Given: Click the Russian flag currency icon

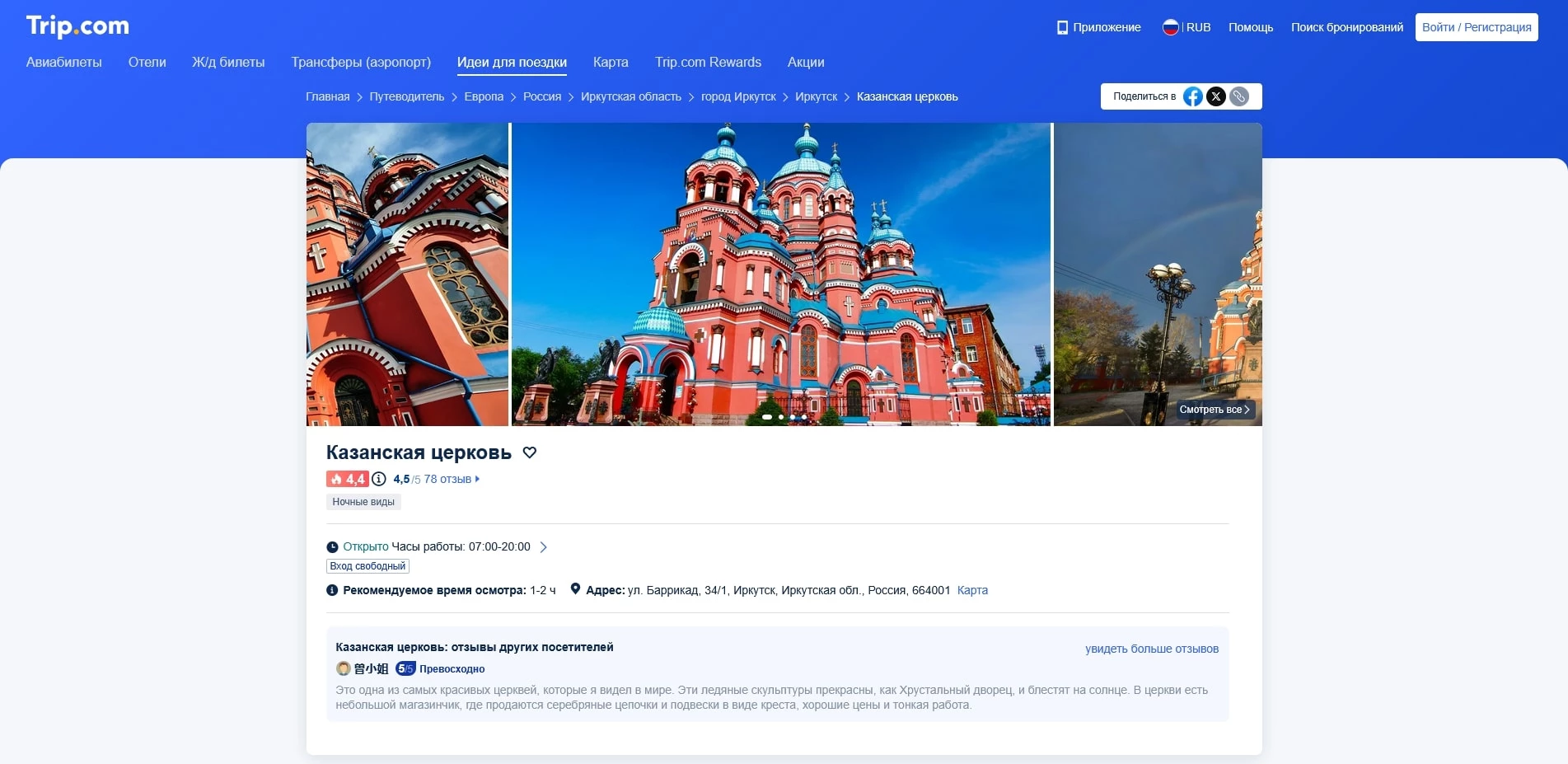Looking at the screenshot, I should click(x=1171, y=26).
